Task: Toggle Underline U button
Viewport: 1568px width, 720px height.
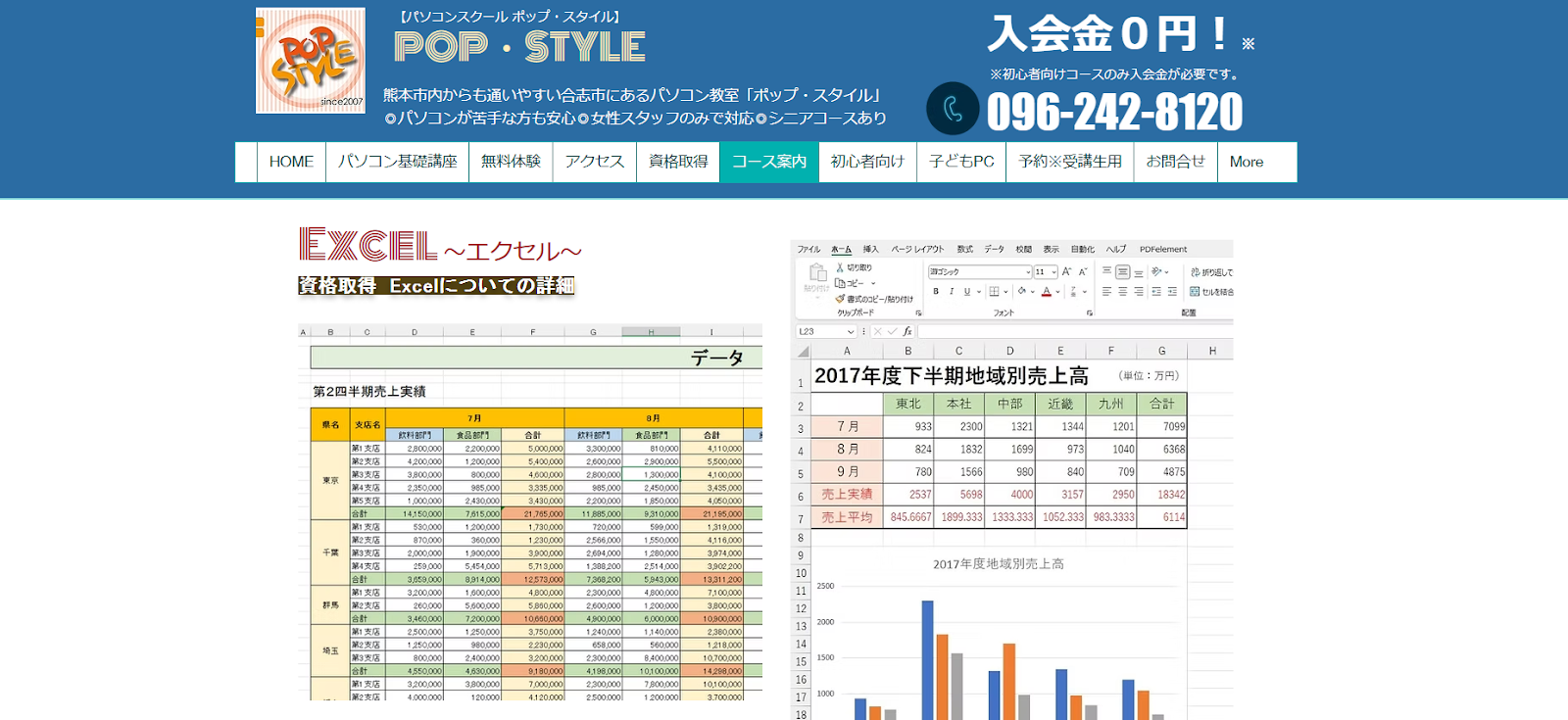Action: pyautogui.click(x=967, y=291)
